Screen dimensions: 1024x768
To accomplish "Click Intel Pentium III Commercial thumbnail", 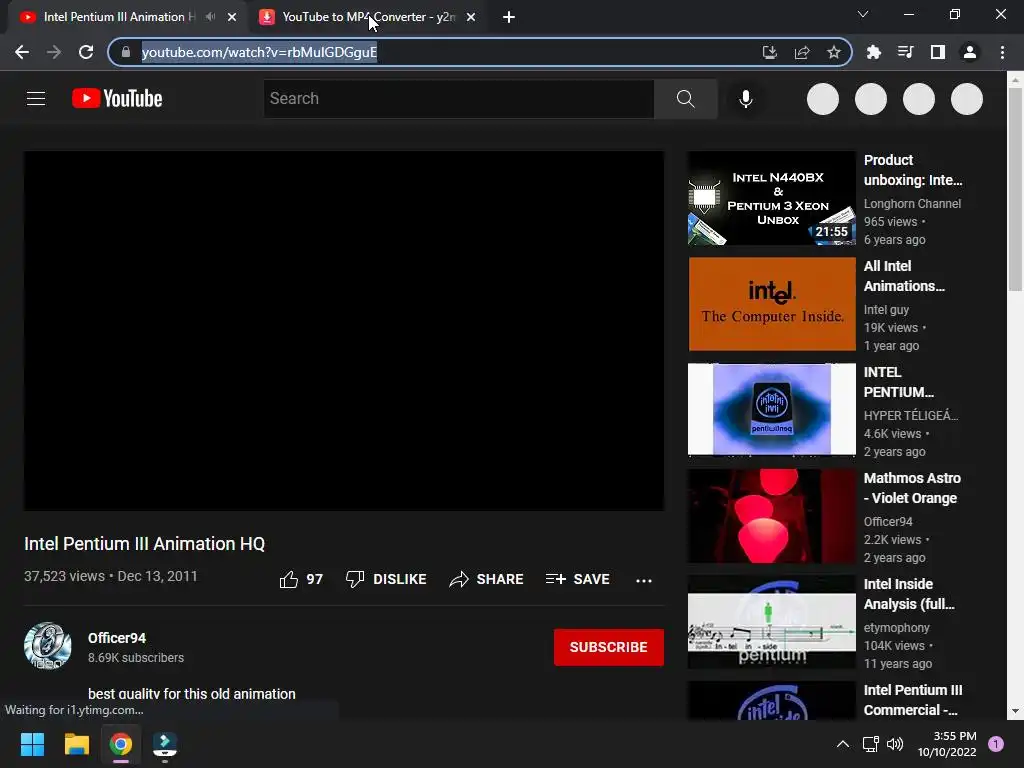I will (772, 701).
